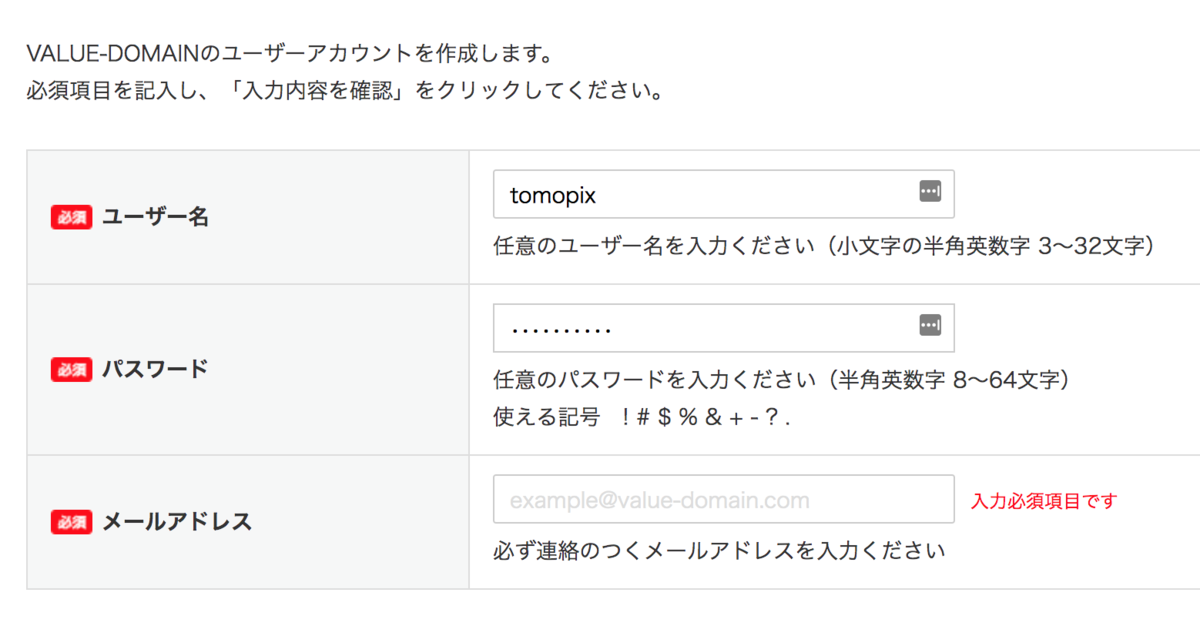This screenshot has height=636, width=1200.
Task: Click the password manager icon in password field
Action: [930, 325]
